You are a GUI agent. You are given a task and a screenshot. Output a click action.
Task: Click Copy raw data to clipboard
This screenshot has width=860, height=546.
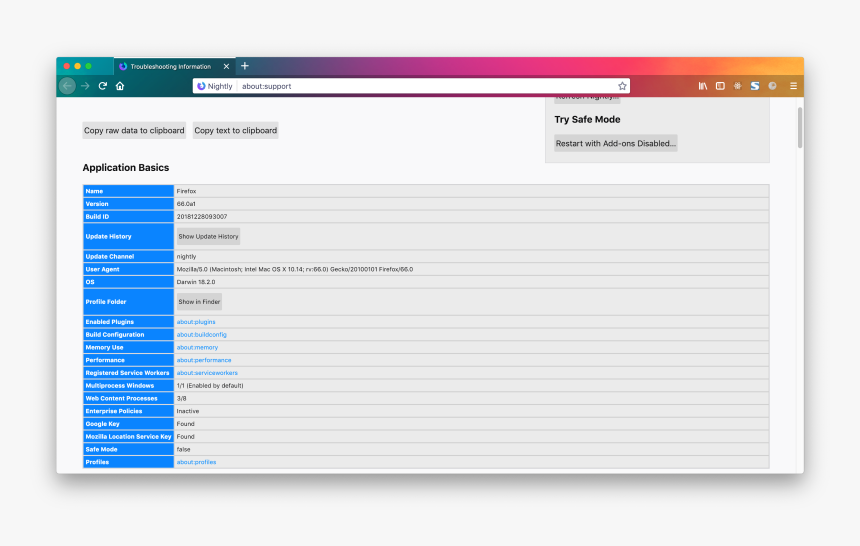click(134, 131)
